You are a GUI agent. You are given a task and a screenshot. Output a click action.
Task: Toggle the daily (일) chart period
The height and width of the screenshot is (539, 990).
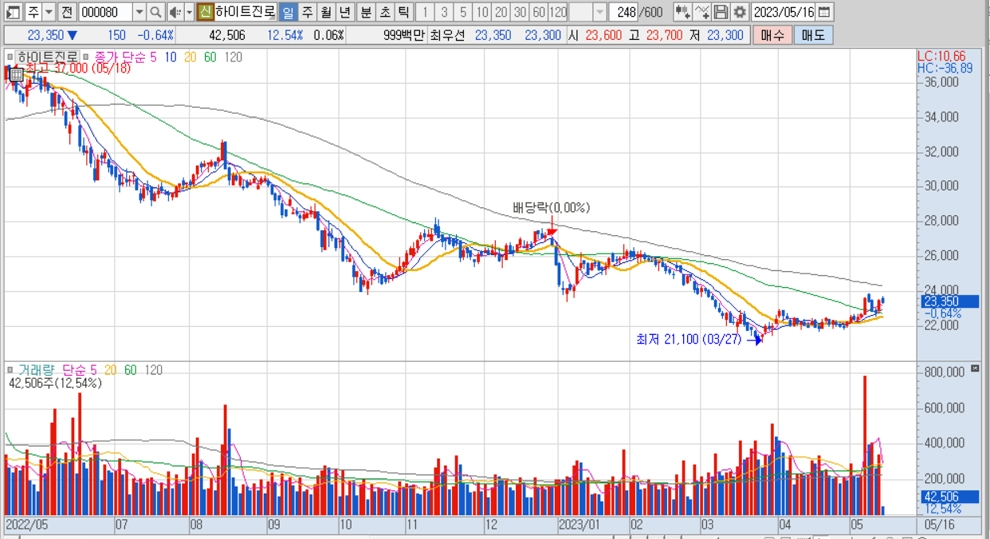[x=287, y=12]
